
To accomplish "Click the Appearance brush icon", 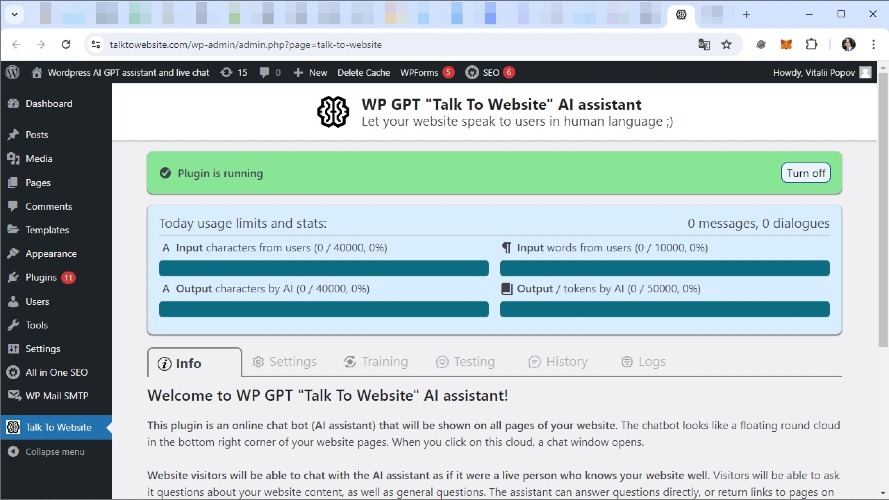I will pyautogui.click(x=13, y=253).
